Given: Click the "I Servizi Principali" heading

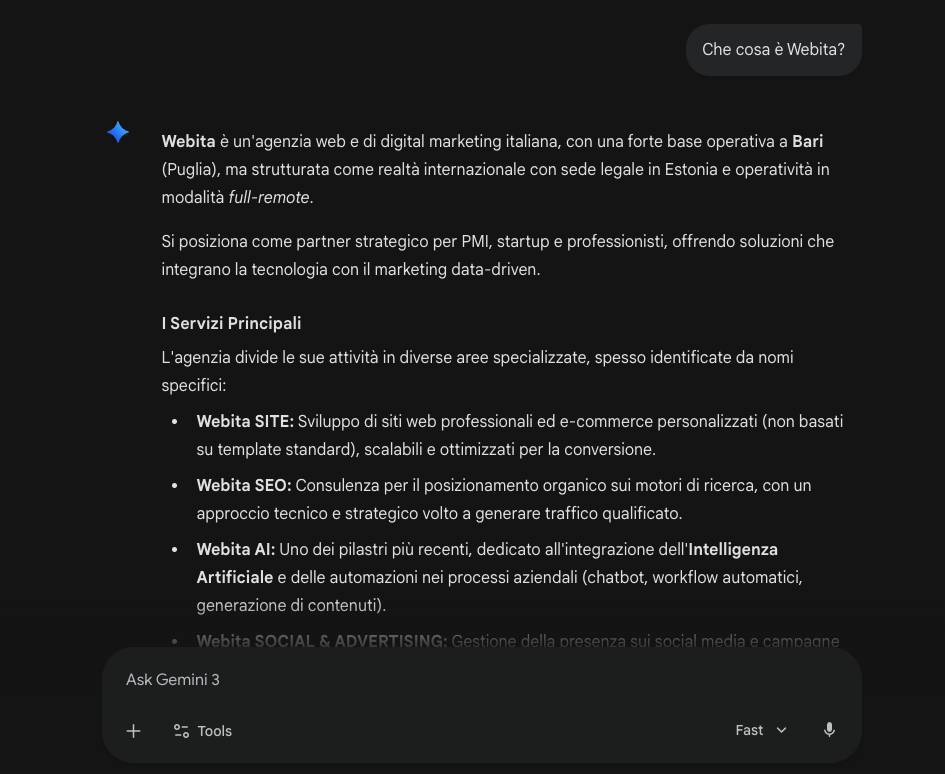Looking at the screenshot, I should 231,323.
